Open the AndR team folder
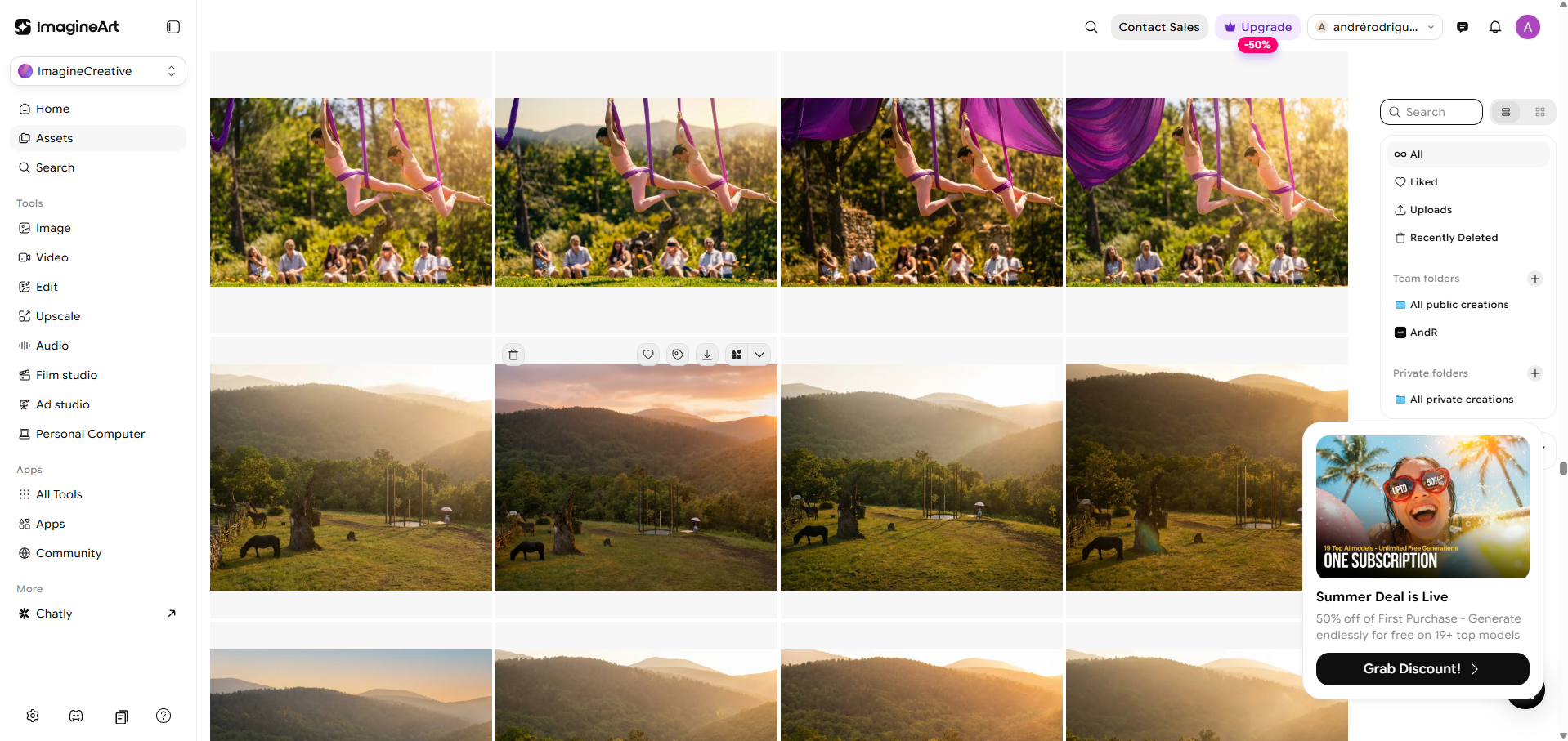Viewport: 1568px width, 741px height. (1468, 333)
